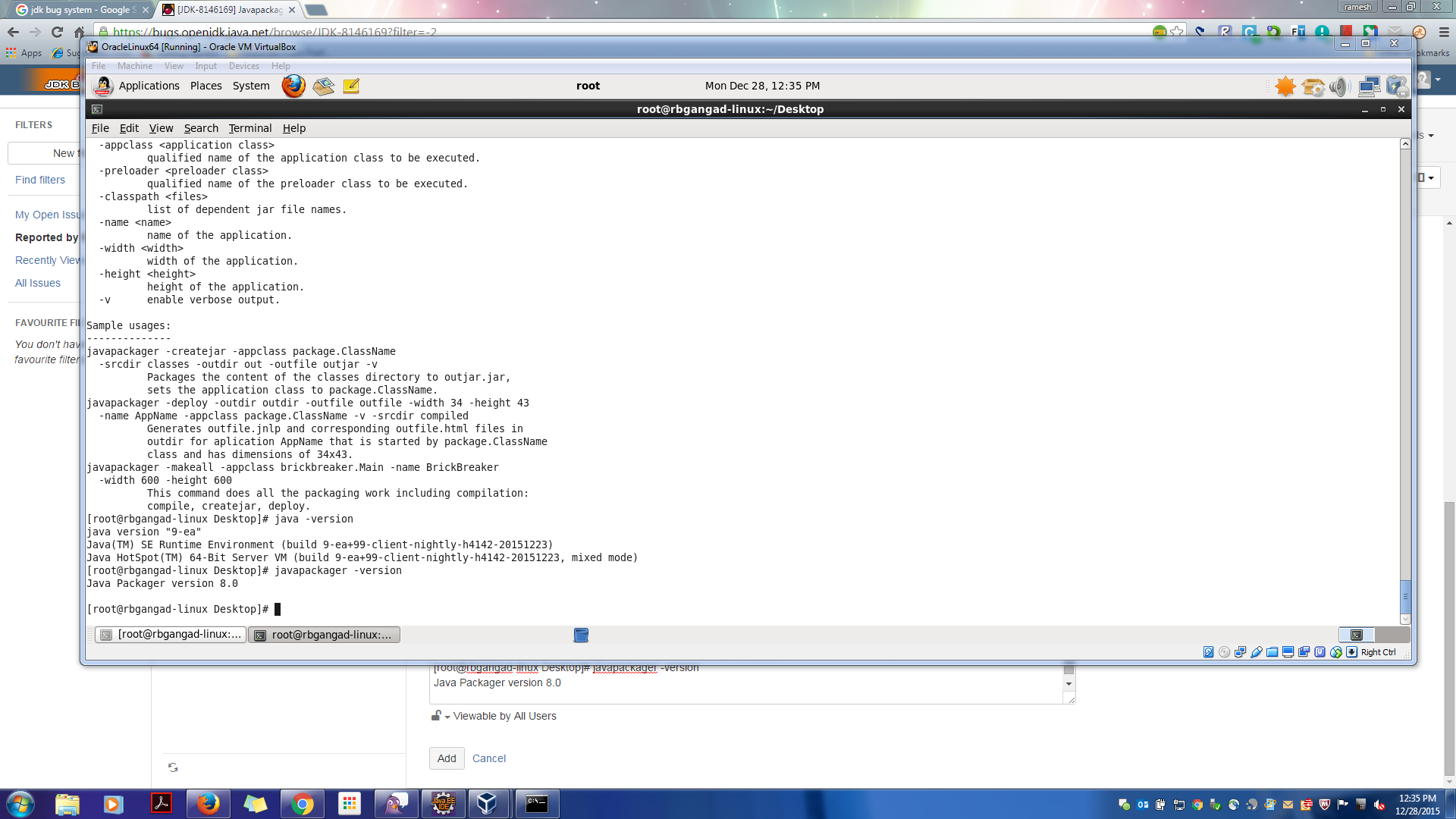Click the orange star notification icon
This screenshot has height=819, width=1456.
(1285, 86)
